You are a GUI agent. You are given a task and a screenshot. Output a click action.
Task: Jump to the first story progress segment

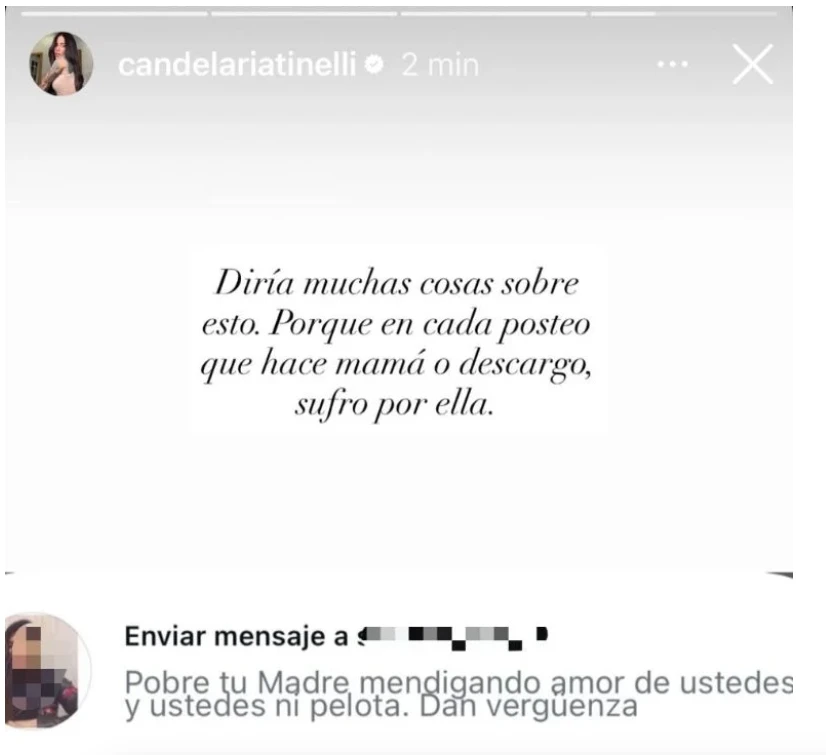114,14
